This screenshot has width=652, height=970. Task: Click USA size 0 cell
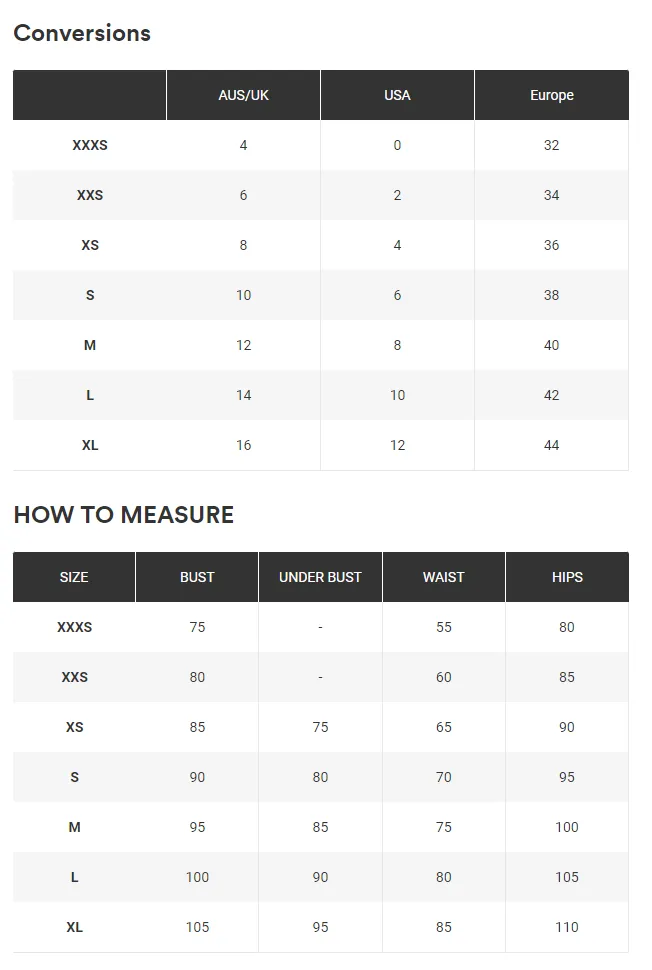[397, 145]
